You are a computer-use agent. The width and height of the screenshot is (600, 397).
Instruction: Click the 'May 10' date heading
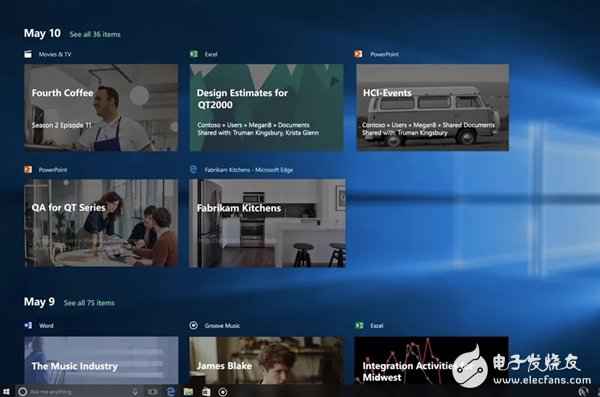42,33
